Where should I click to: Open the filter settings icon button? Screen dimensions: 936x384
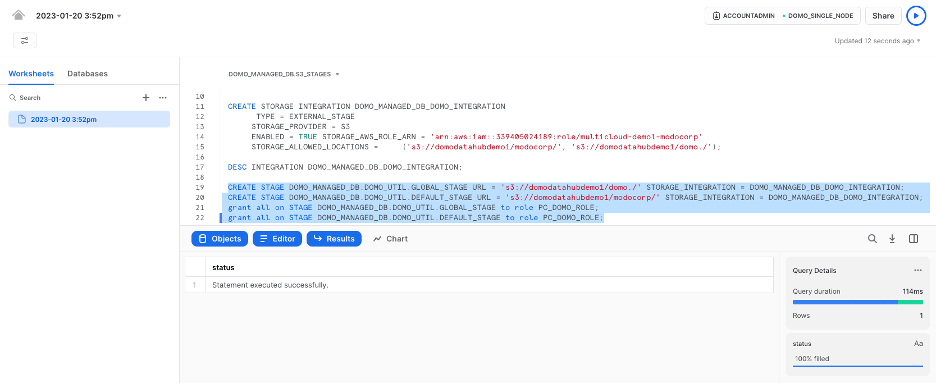pos(24,41)
